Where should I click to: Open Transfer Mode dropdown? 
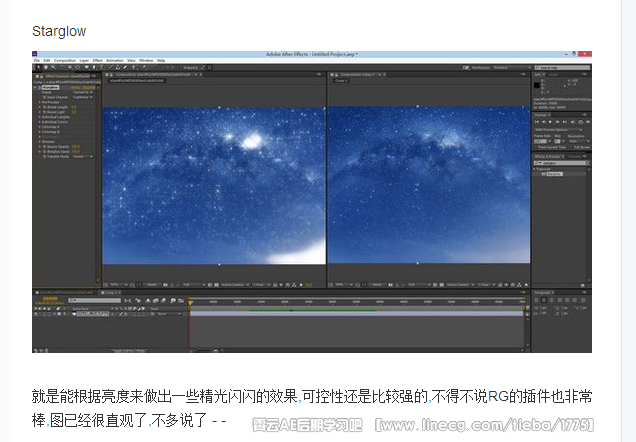tap(83, 157)
